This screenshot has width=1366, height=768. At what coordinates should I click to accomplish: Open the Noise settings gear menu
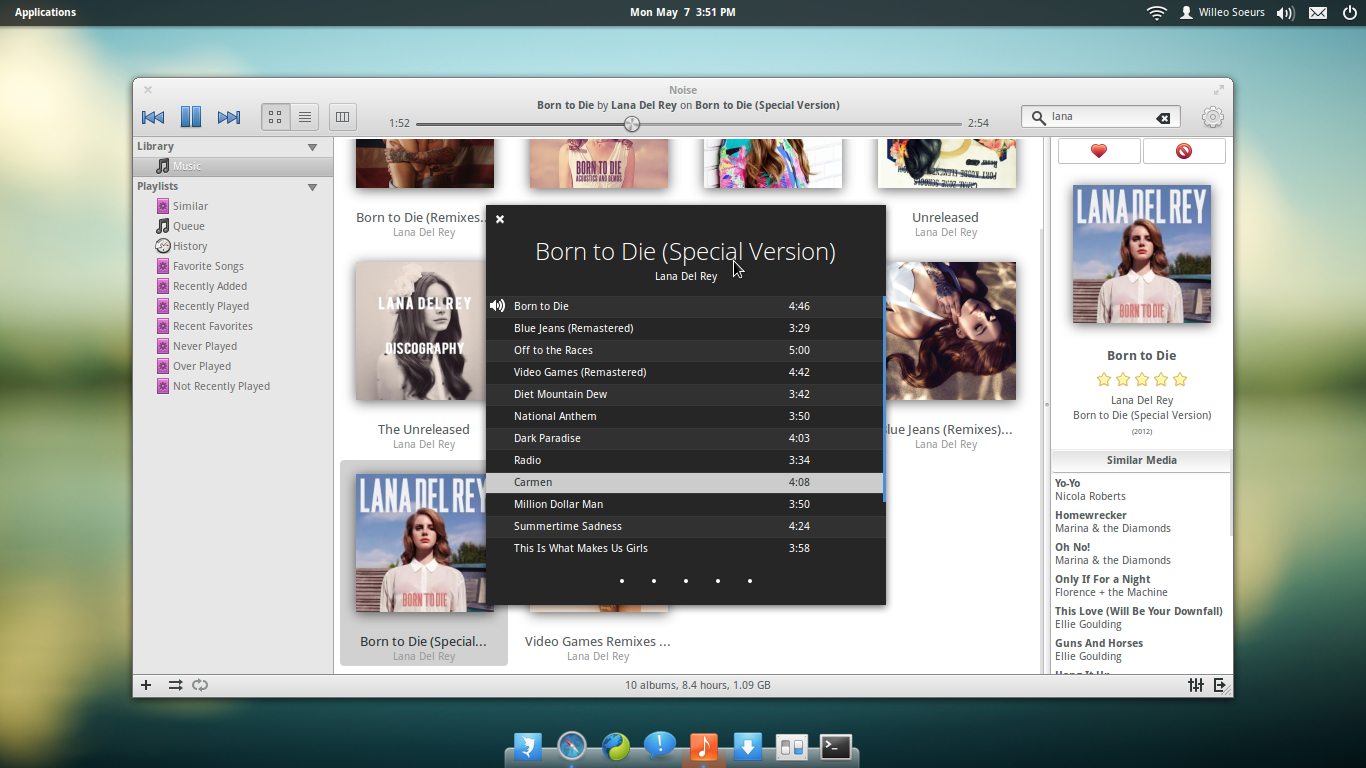pos(1212,117)
